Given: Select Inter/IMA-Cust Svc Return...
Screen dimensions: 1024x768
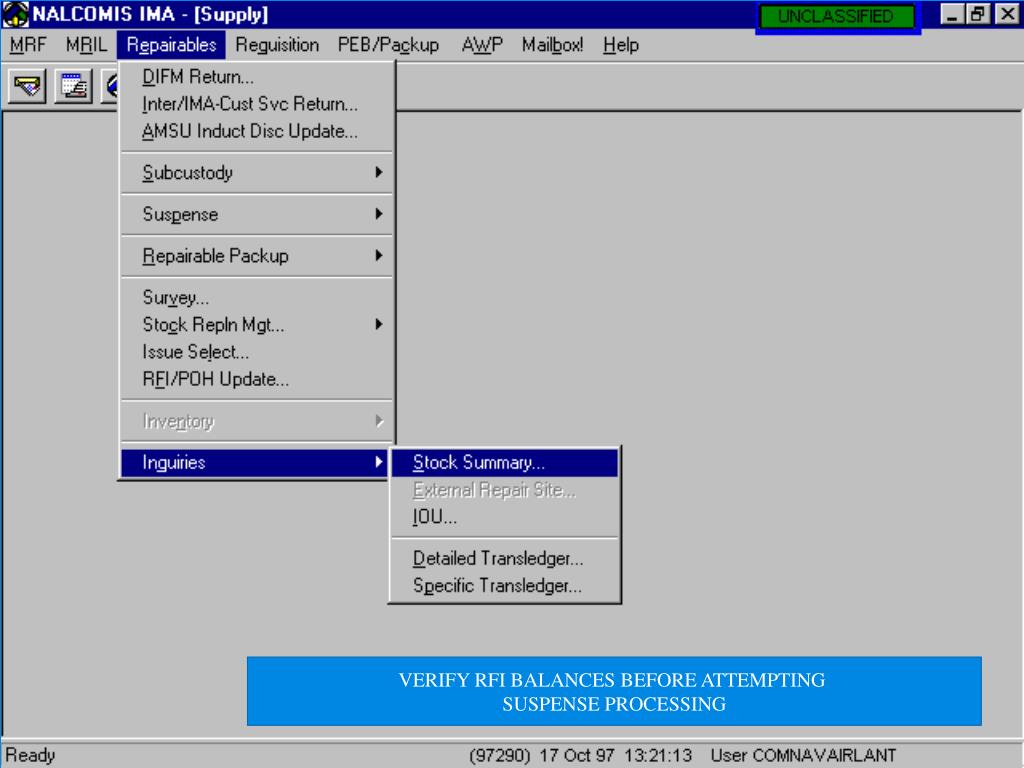Looking at the screenshot, I should click(x=257, y=104).
